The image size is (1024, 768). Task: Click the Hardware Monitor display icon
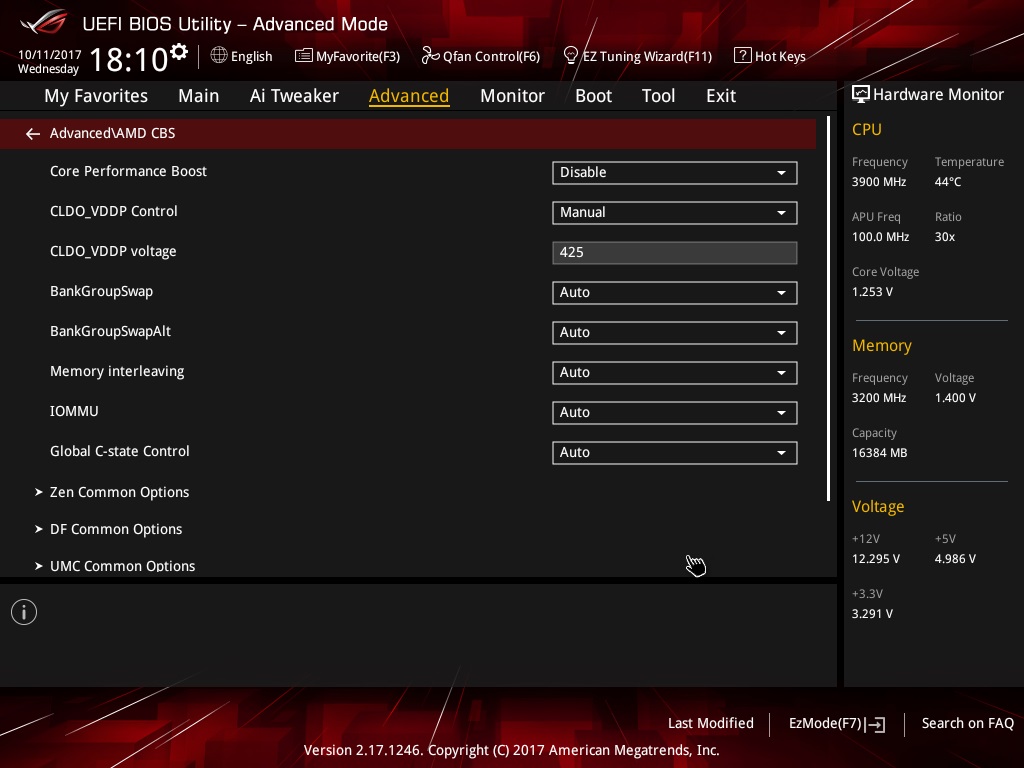[861, 95]
